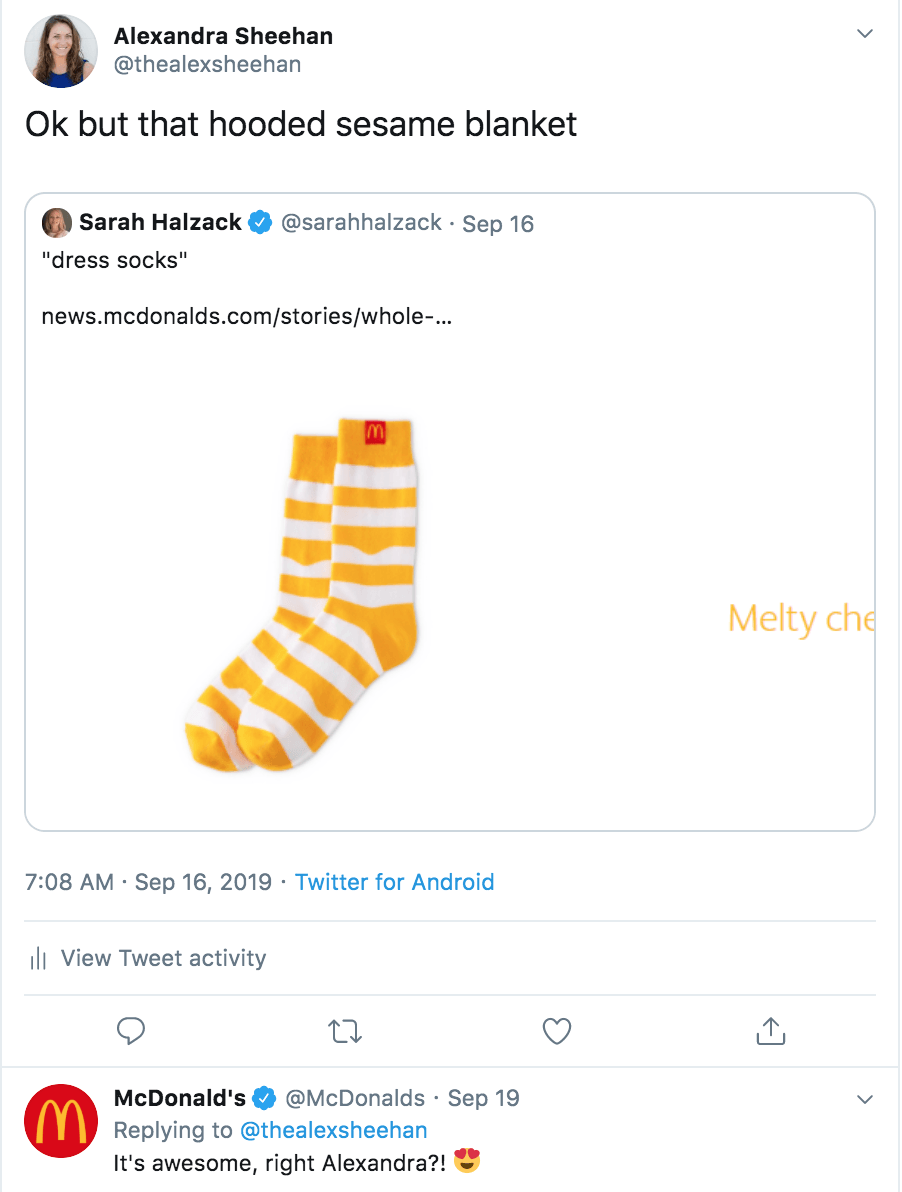902x1192 pixels.
Task: Open Alexandra Sheehan's profile picture
Action: click(x=61, y=51)
